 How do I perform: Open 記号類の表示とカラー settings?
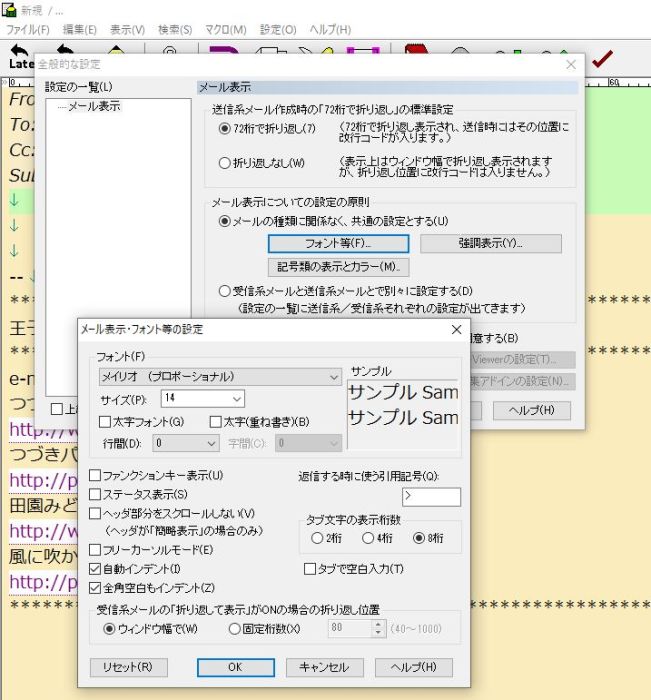coord(338,267)
